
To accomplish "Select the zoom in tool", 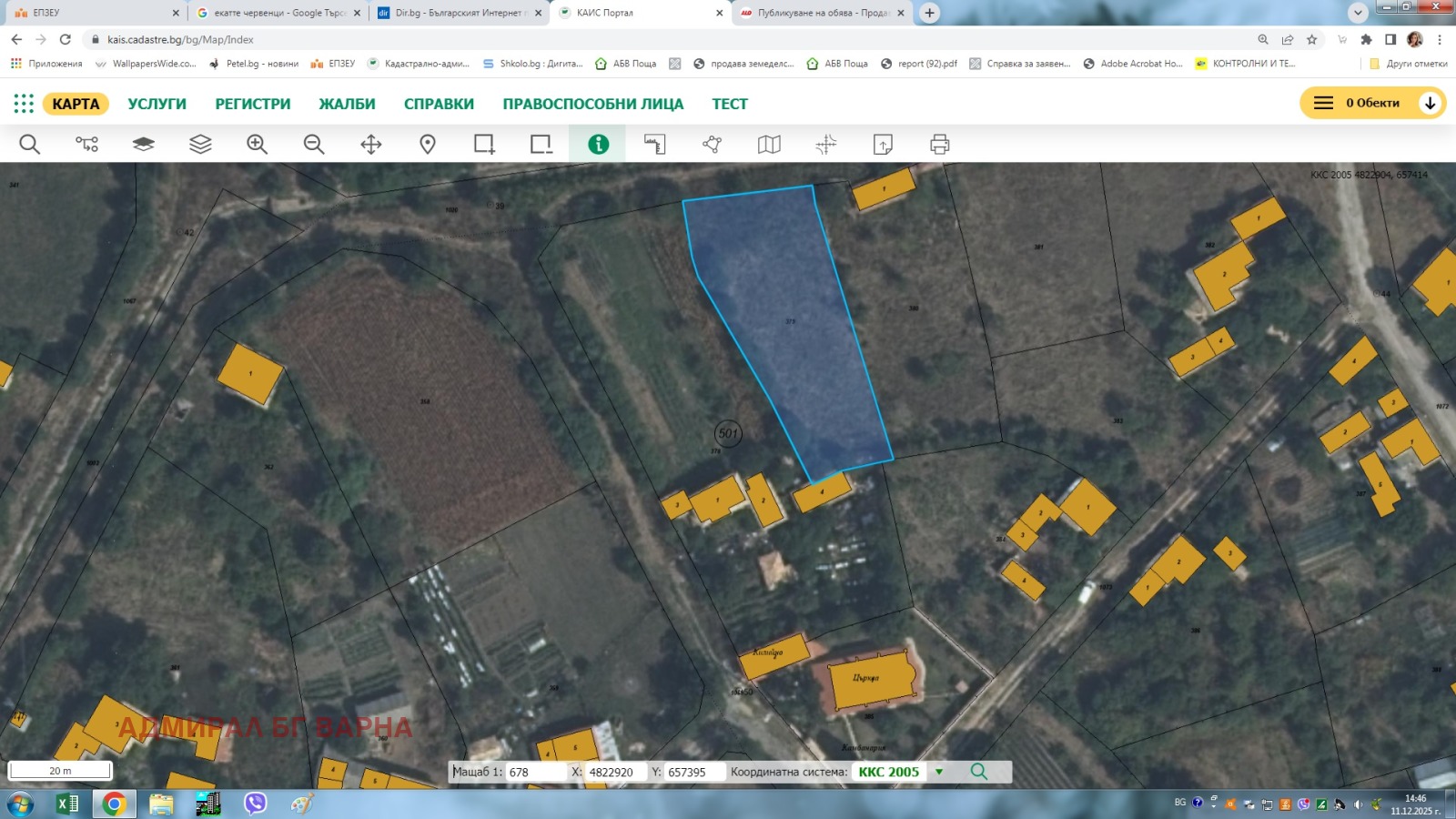I will 258,143.
